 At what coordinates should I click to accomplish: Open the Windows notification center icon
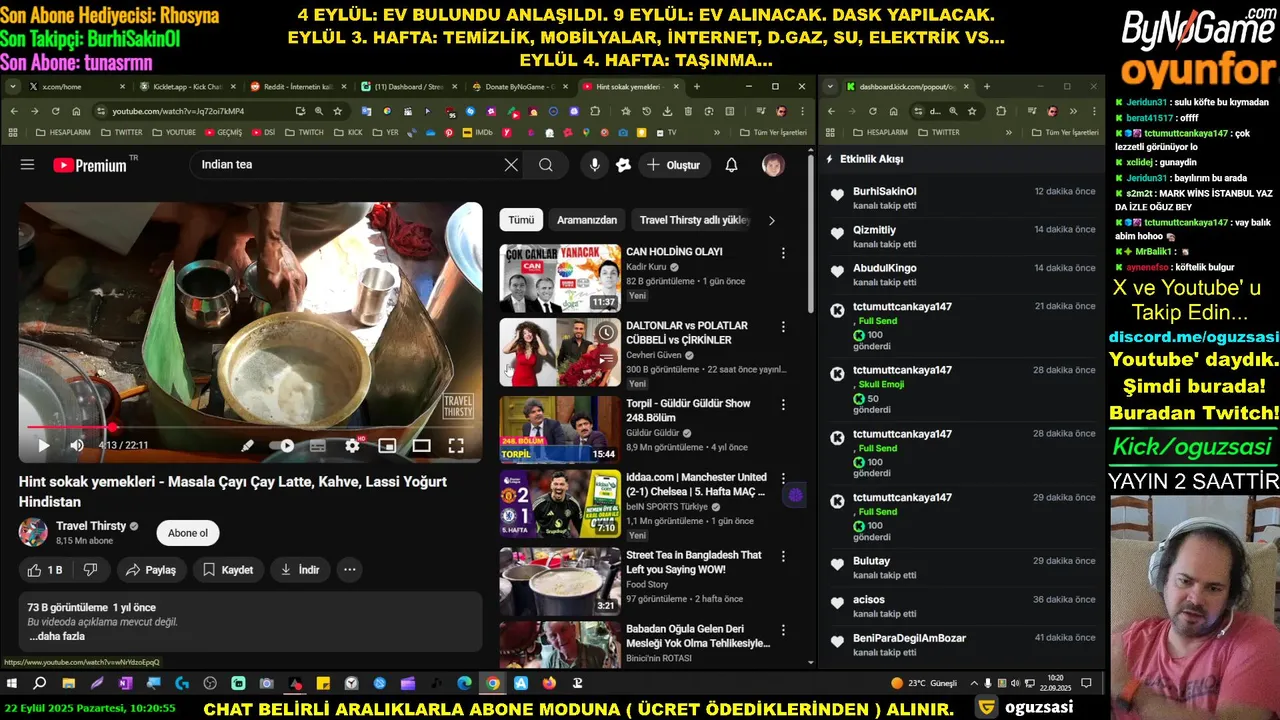[x=1086, y=684]
